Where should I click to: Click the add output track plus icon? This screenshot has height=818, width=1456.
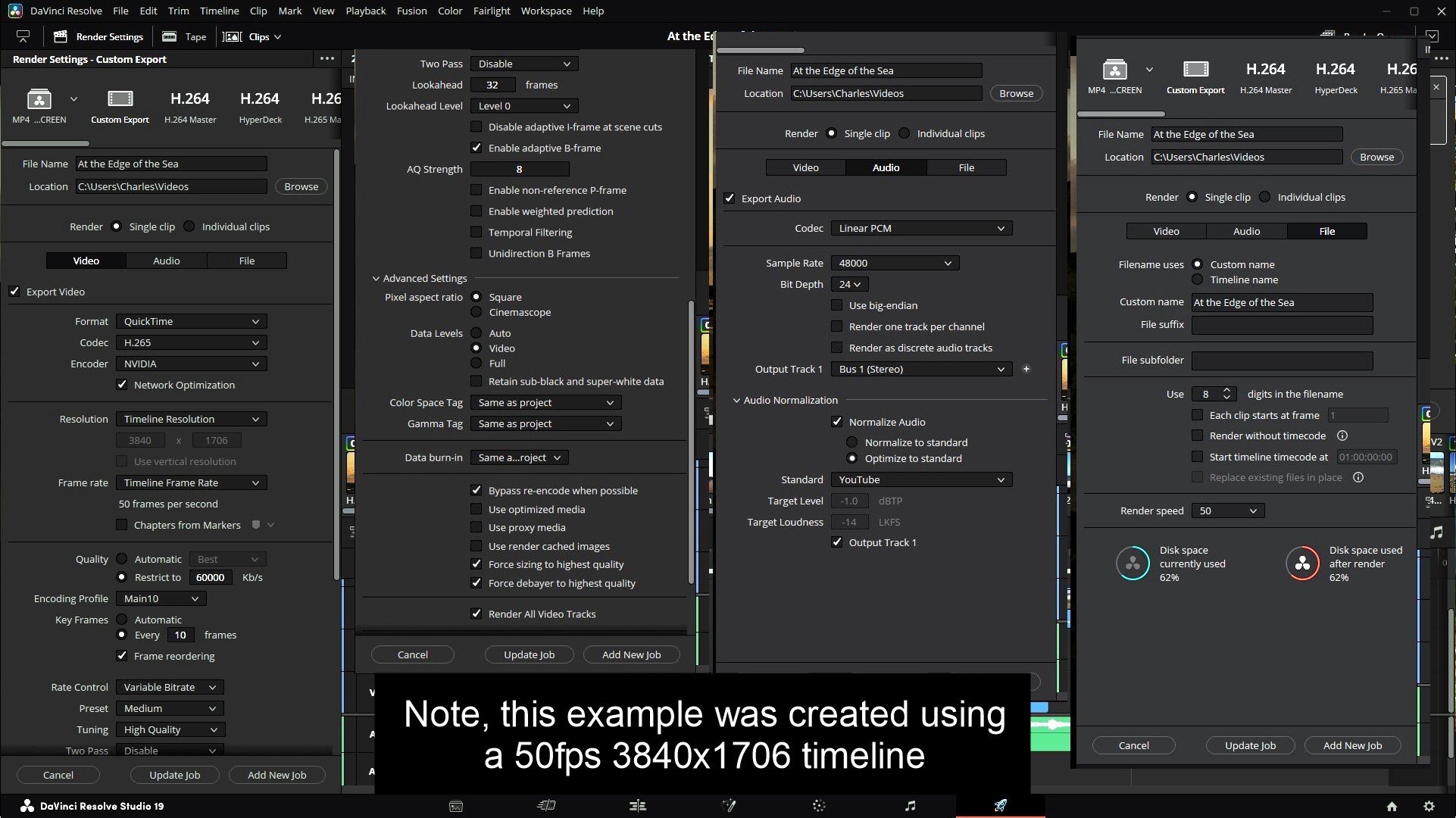point(1026,369)
